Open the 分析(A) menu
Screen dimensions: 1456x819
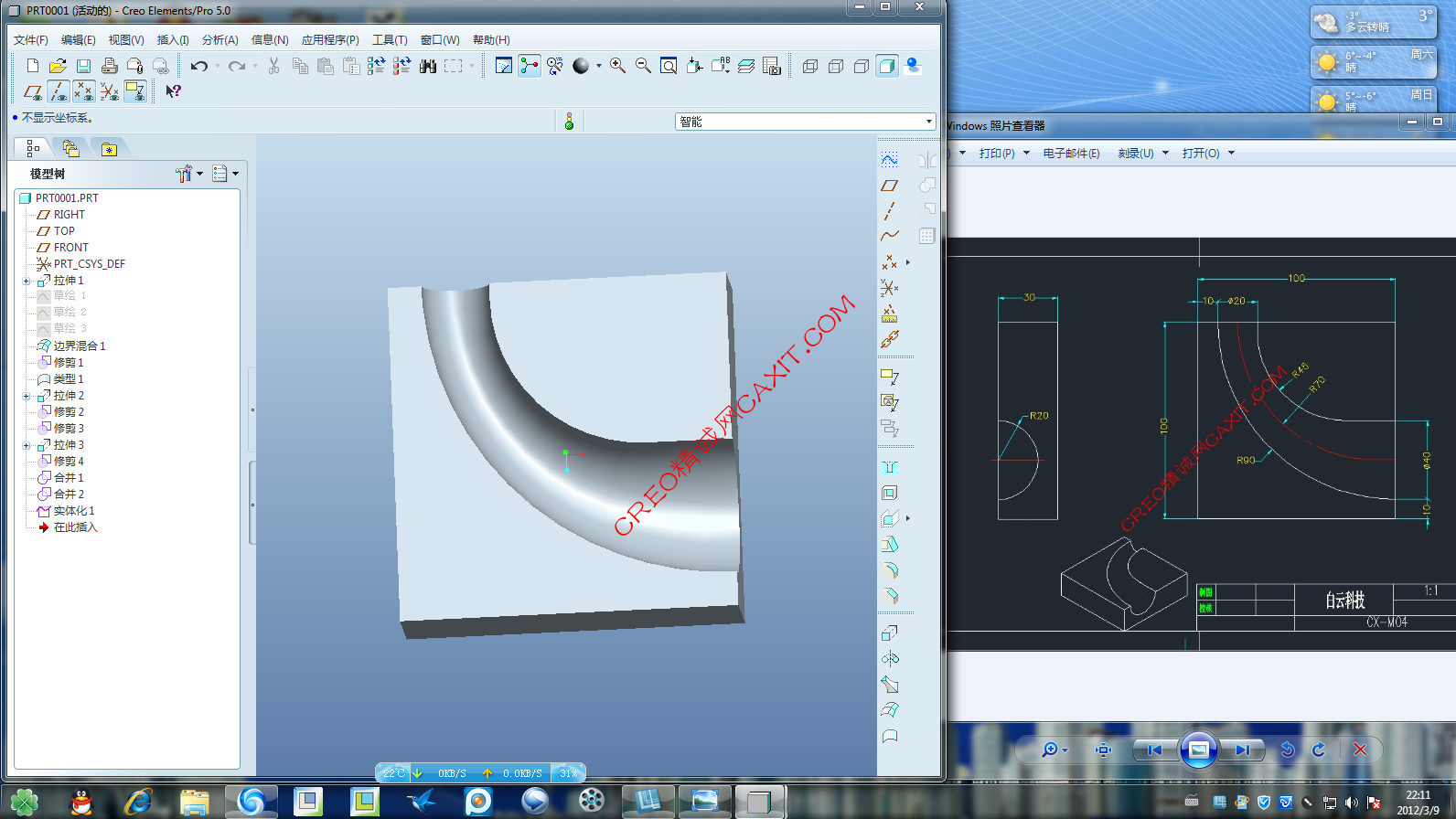click(x=220, y=39)
